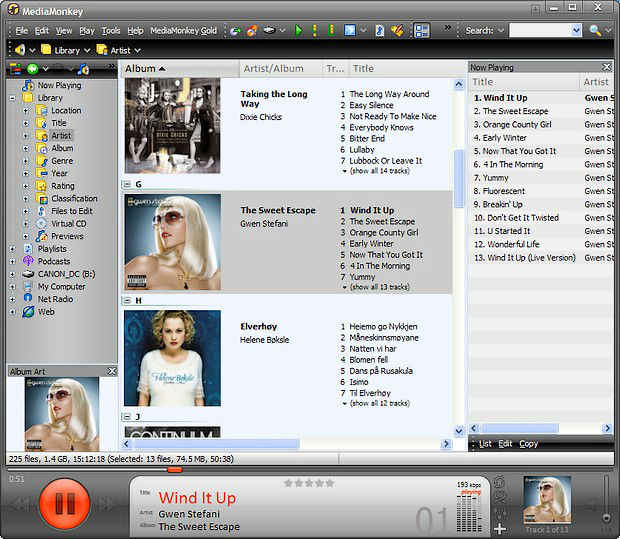Select track Not Ready To Make Nice
The width and height of the screenshot is (620, 539).
(393, 116)
